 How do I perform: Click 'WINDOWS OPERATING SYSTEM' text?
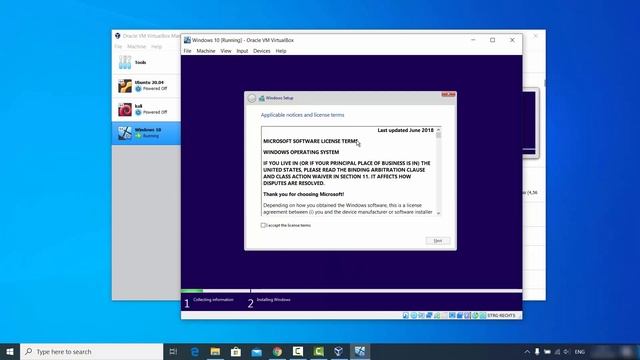(301, 152)
